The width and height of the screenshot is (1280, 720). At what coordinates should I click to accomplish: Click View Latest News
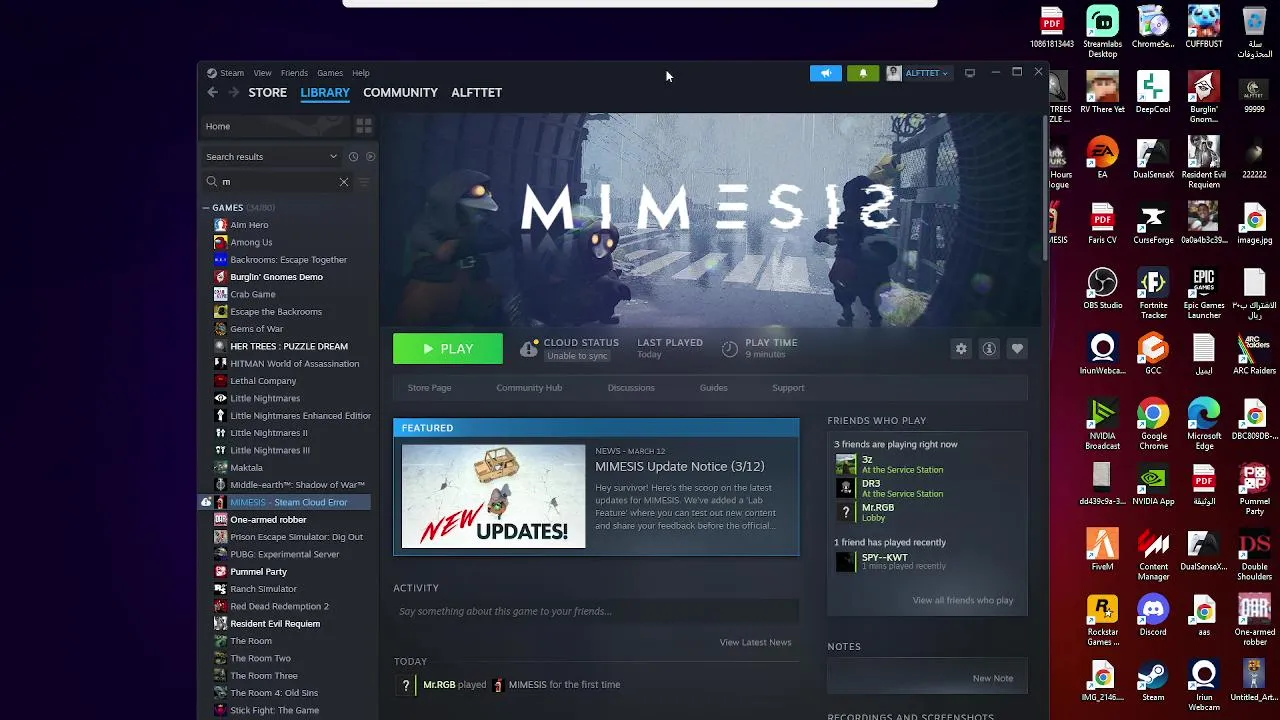755,642
